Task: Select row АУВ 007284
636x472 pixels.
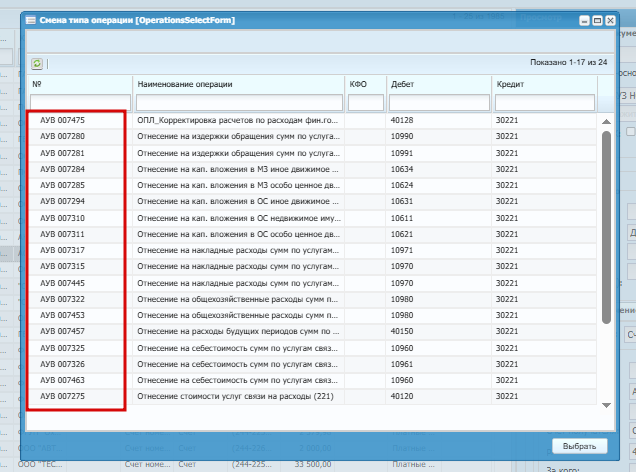Action: (312, 169)
